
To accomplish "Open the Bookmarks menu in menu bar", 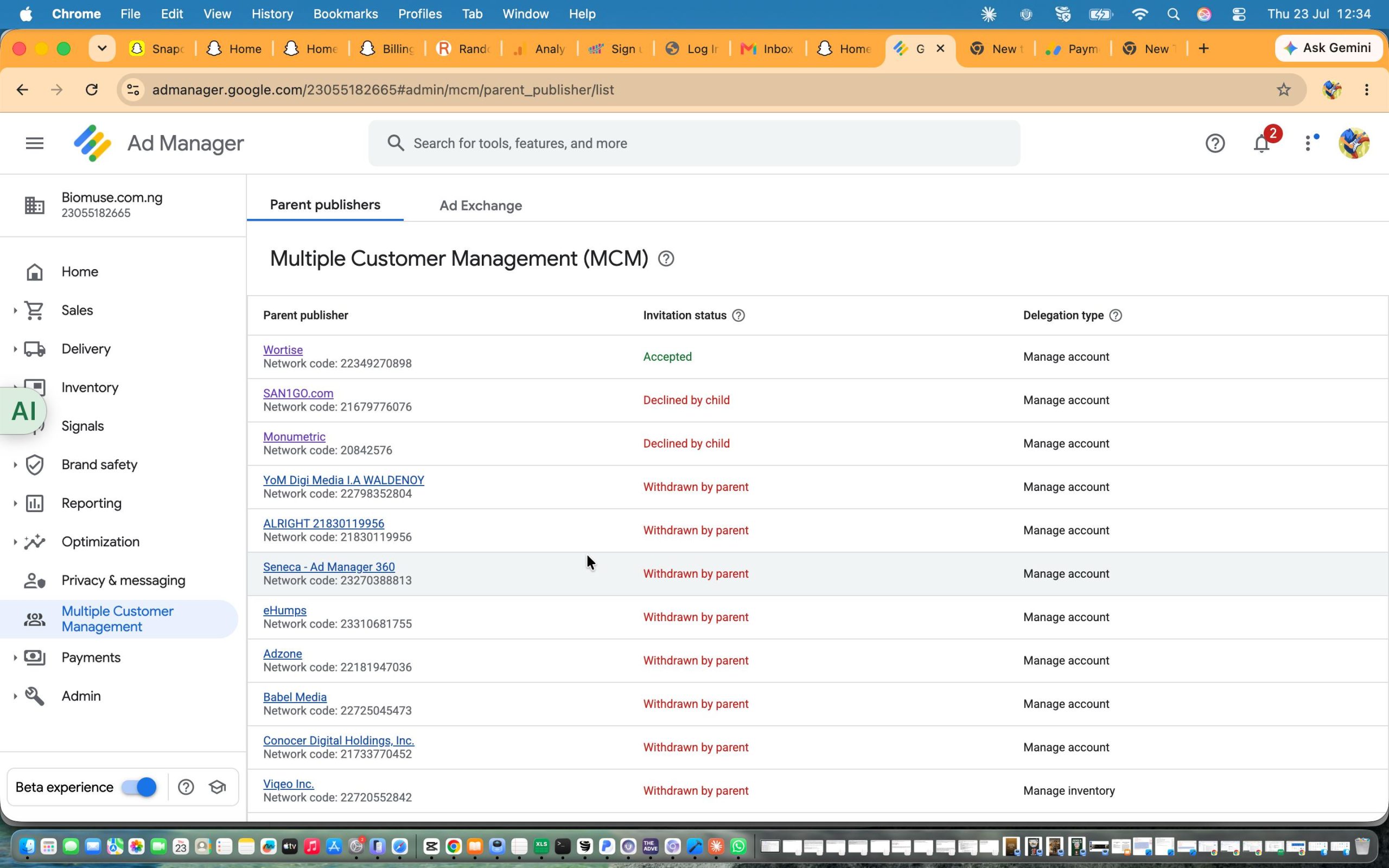I will tap(345, 14).
